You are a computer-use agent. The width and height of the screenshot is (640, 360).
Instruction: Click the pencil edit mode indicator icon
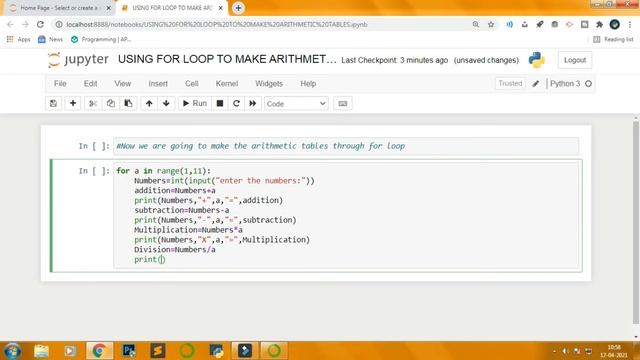tap(536, 84)
